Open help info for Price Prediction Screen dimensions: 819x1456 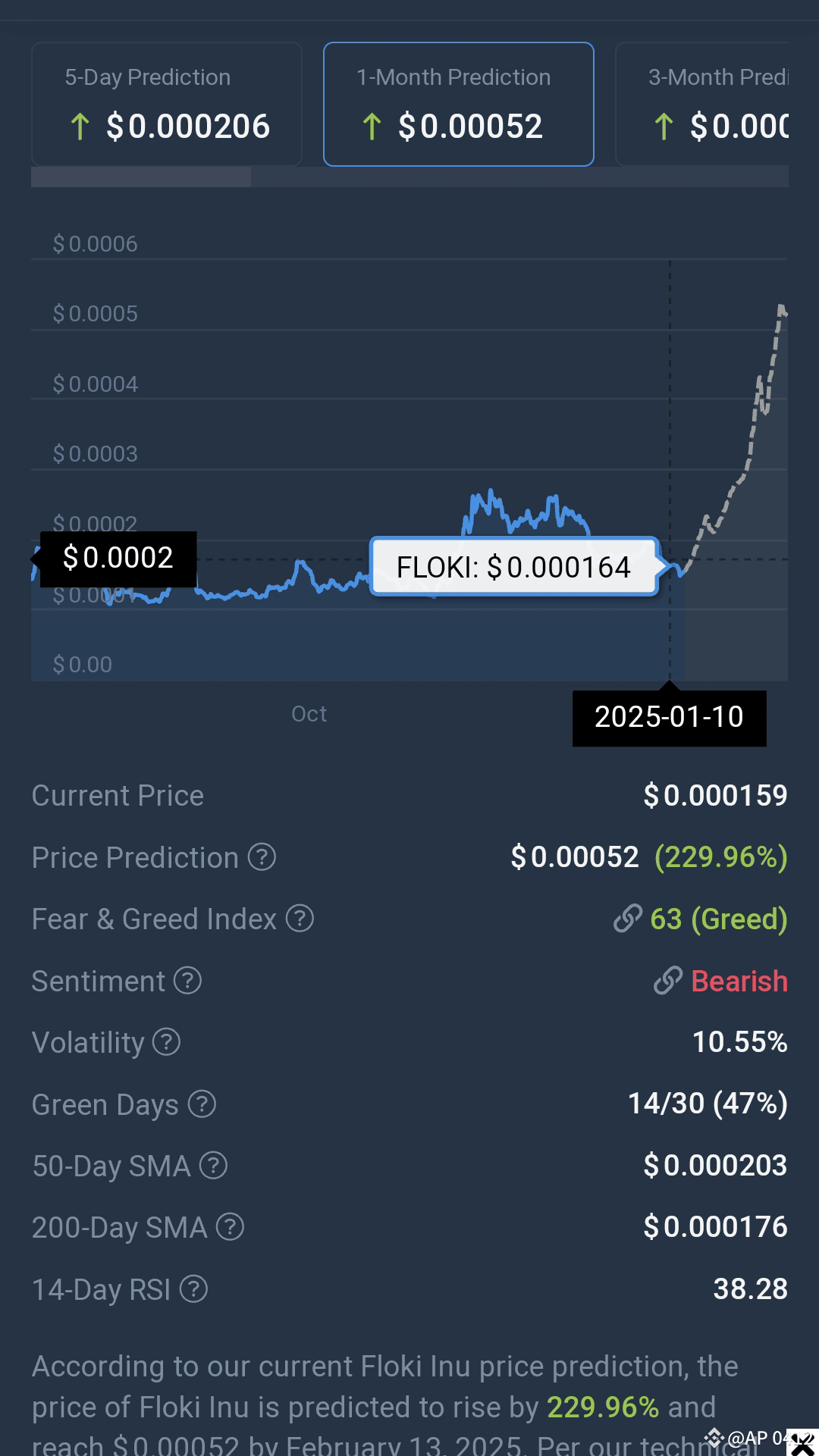(x=261, y=857)
